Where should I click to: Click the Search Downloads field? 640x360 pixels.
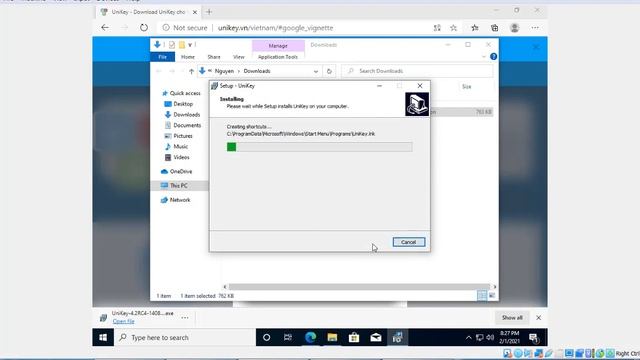click(x=417, y=71)
